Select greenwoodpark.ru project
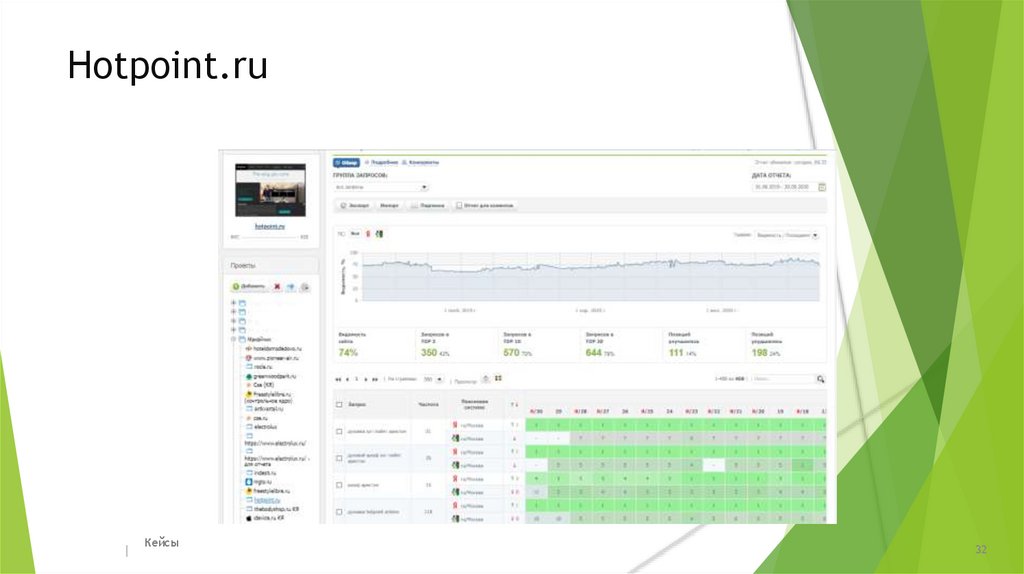Image resolution: width=1024 pixels, height=574 pixels. tap(274, 376)
